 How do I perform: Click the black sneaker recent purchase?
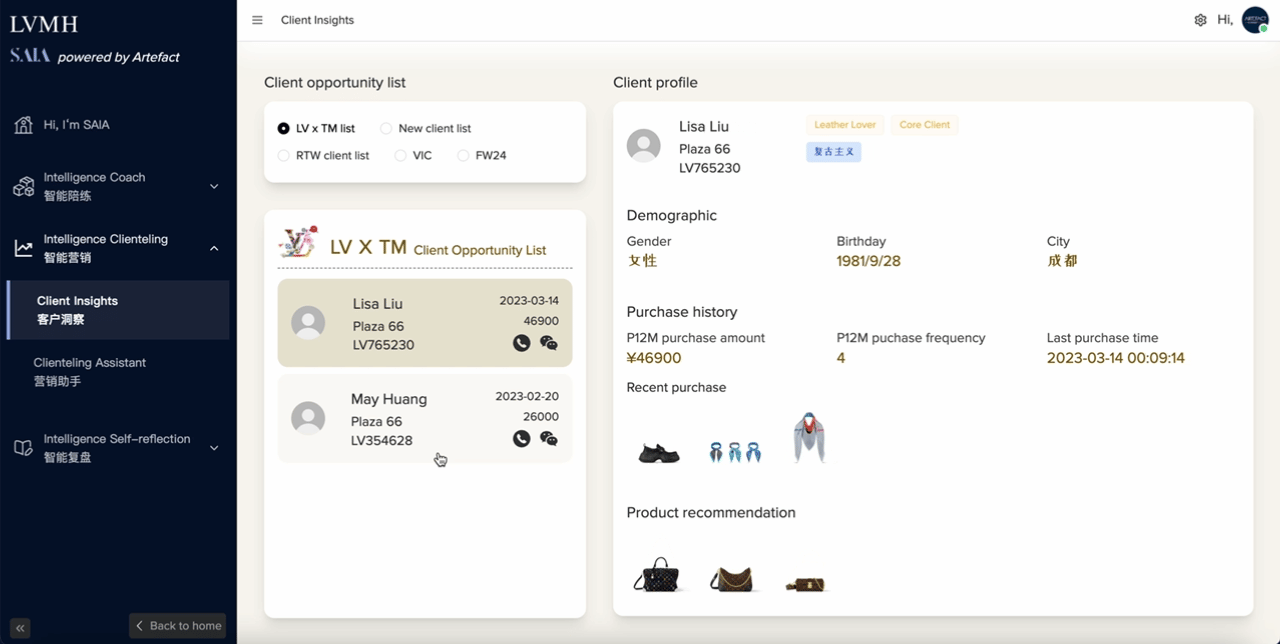click(659, 453)
